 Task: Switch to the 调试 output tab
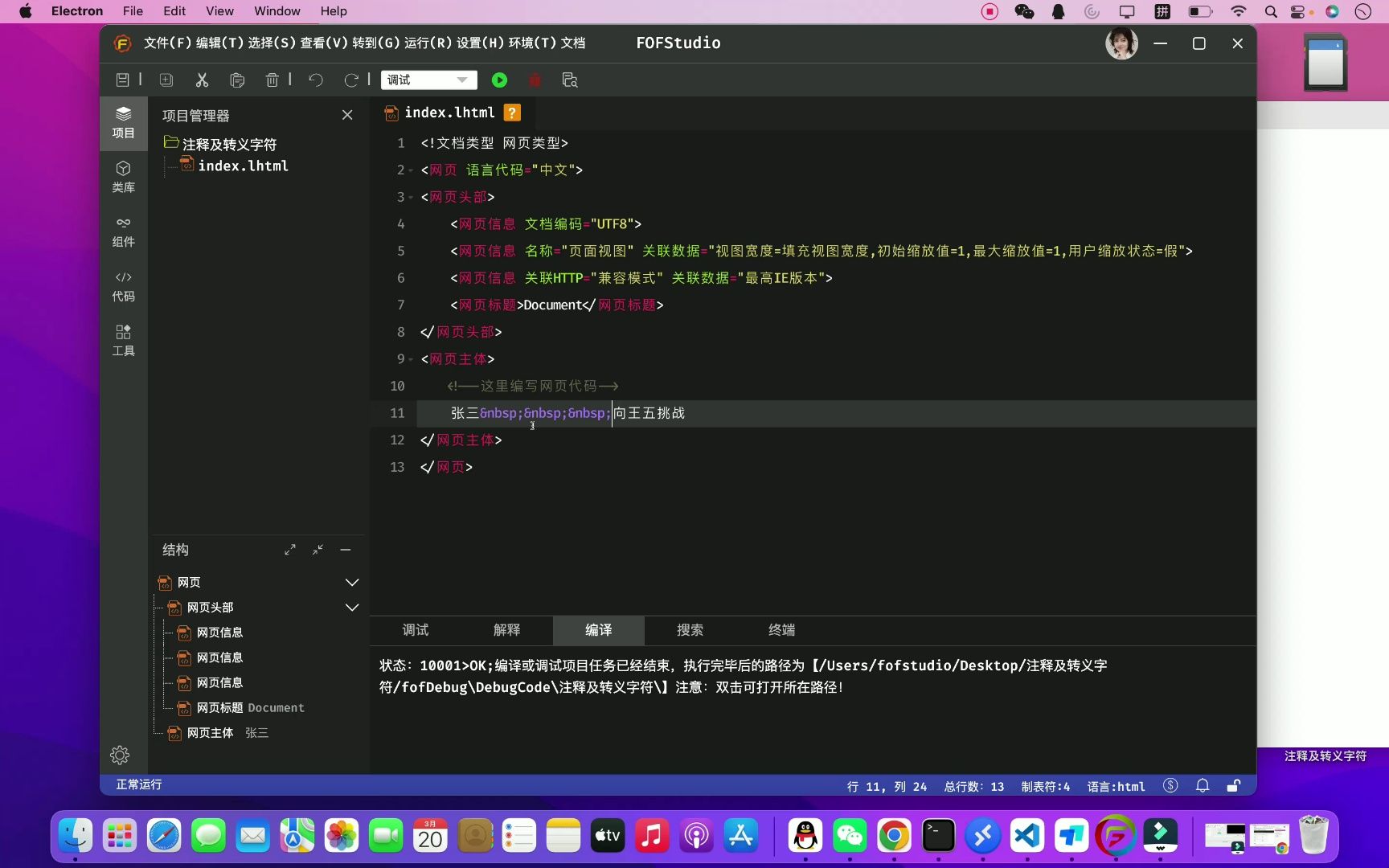tap(416, 630)
